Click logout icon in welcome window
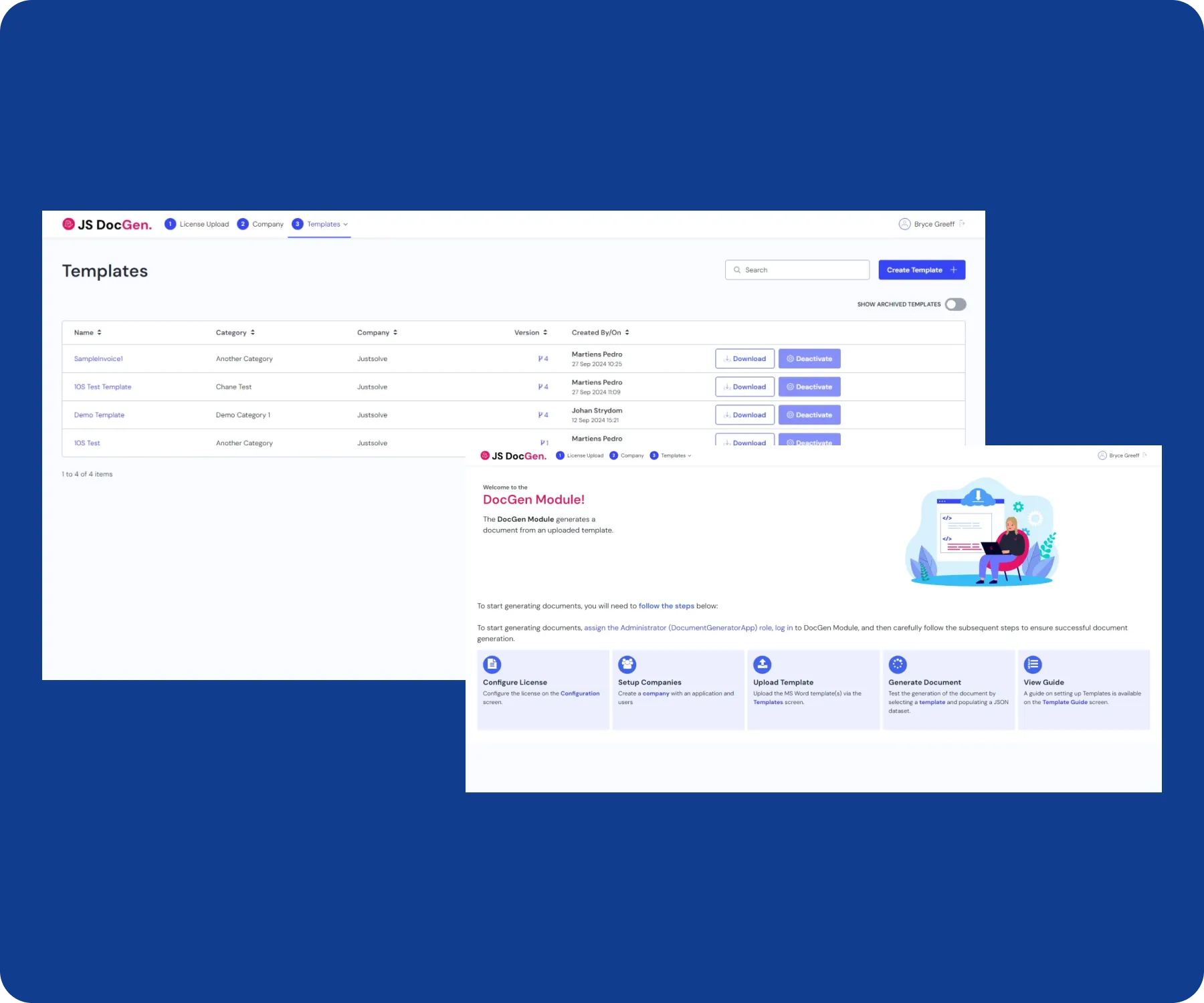Screen dimensions: 1204x1003 coord(1145,455)
